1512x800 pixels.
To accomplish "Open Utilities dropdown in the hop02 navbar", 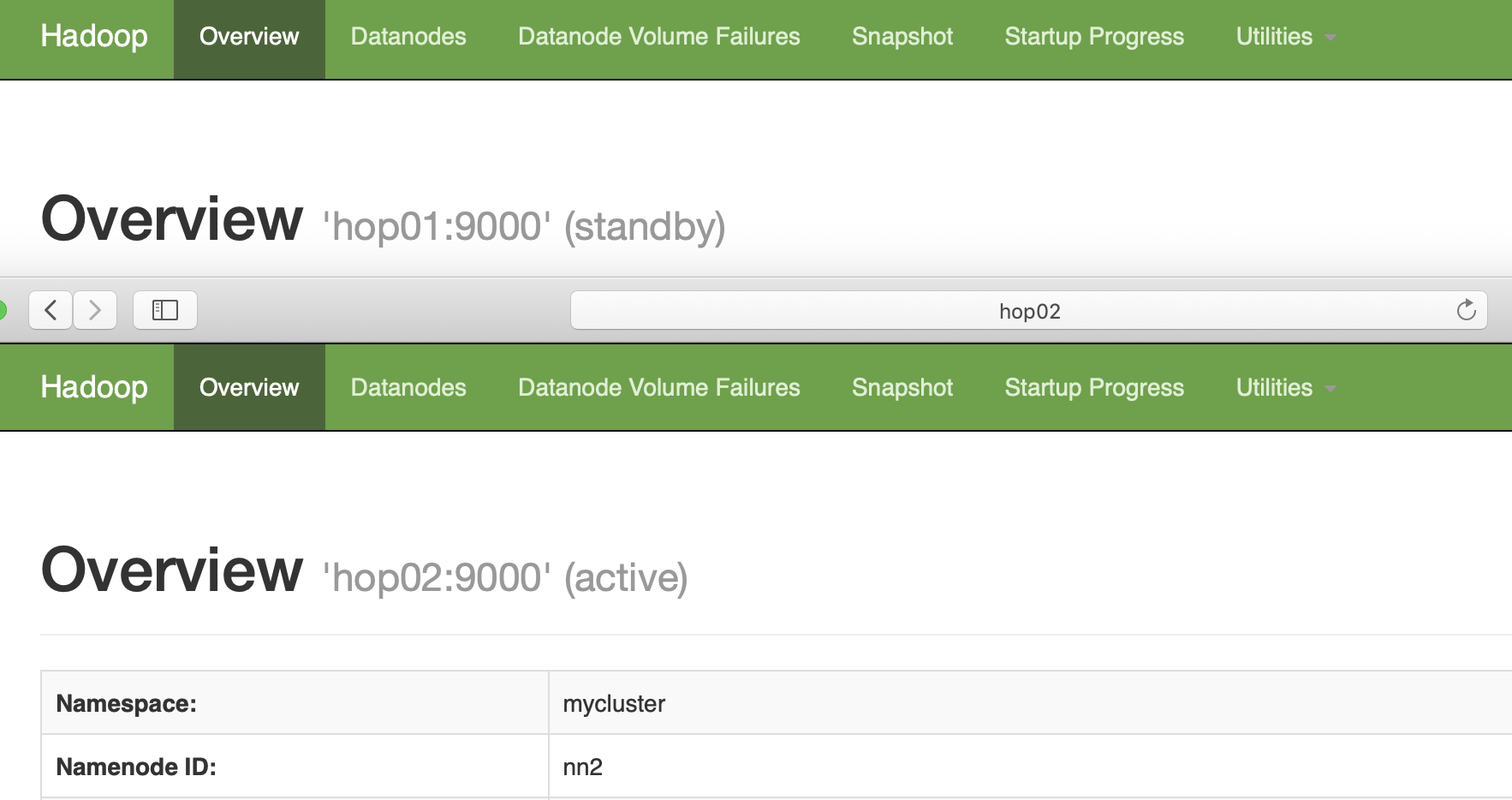I will 1286,388.
